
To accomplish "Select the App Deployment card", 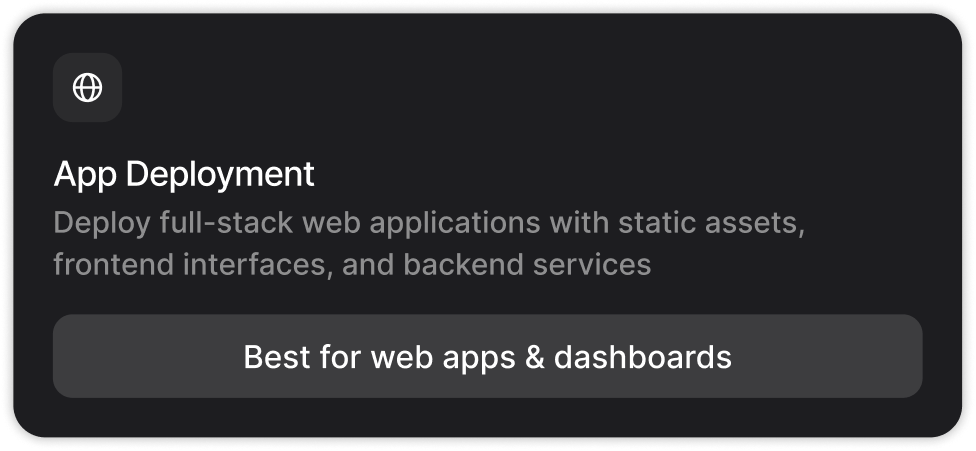I will click(x=600, y=120).
